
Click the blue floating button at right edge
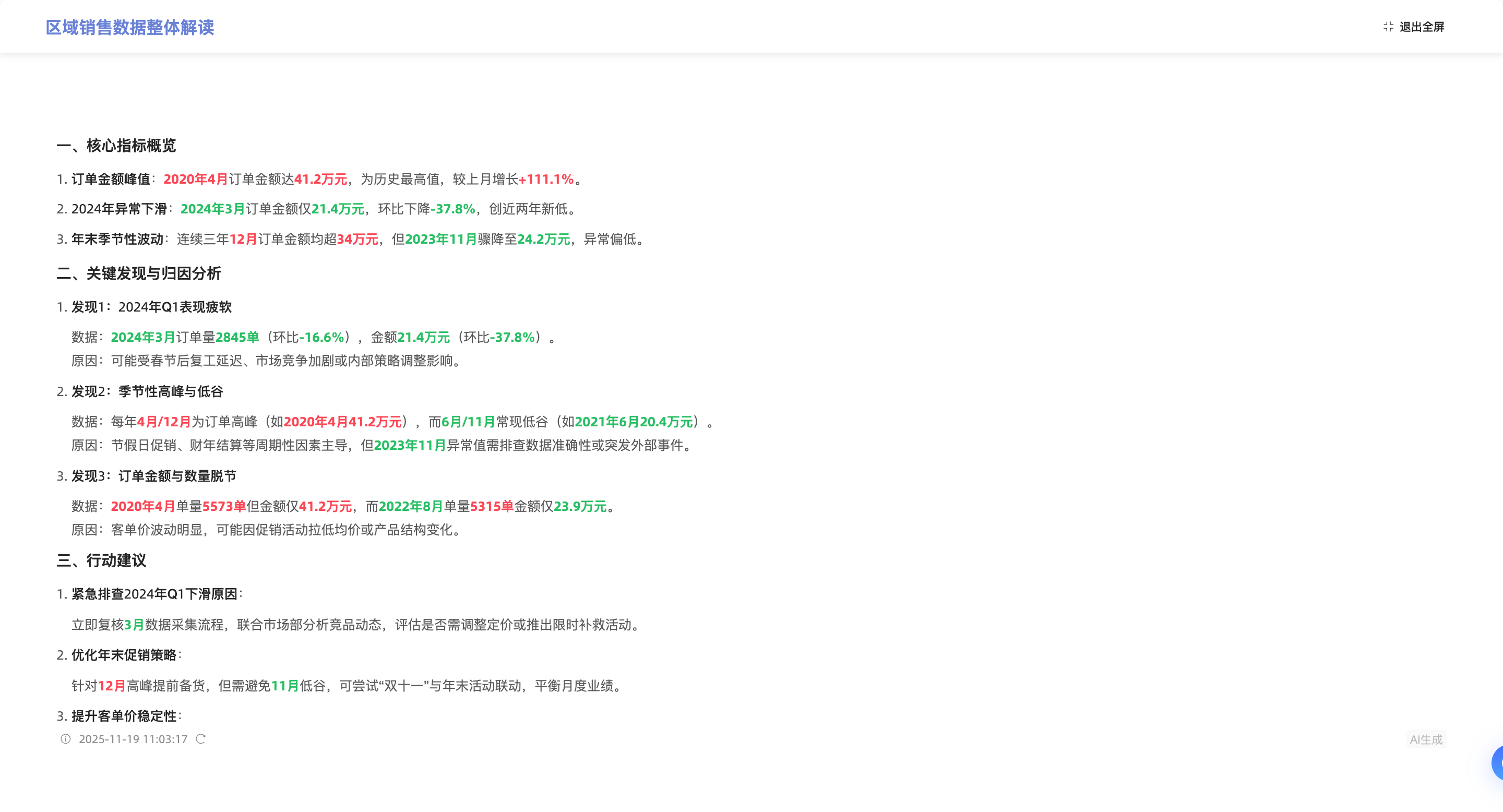pos(1497,762)
